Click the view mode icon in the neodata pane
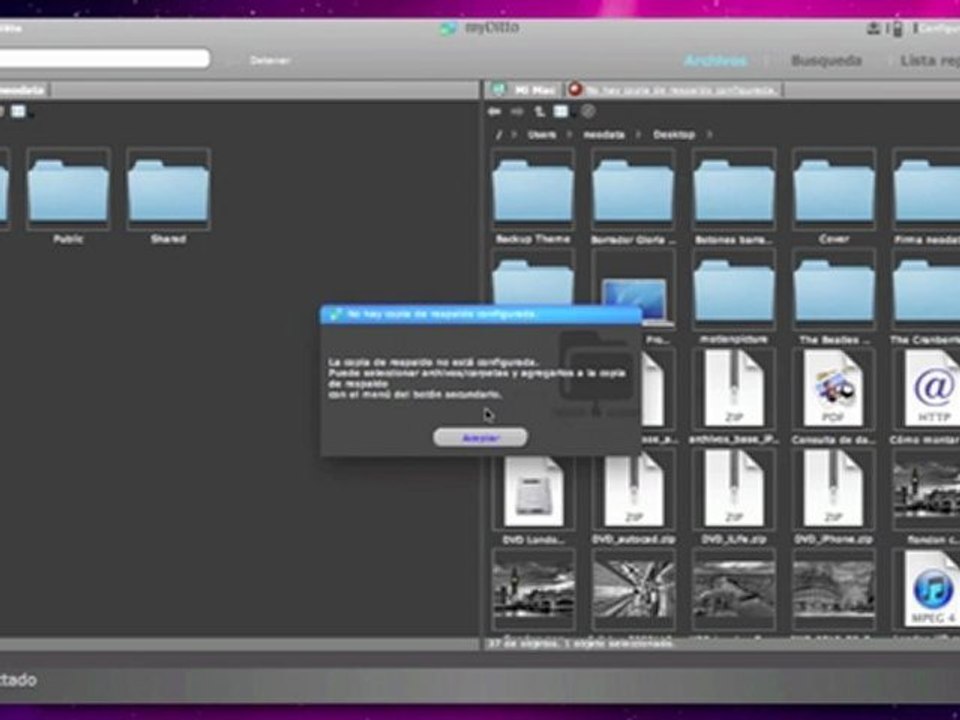This screenshot has height=720, width=960. click(18, 111)
